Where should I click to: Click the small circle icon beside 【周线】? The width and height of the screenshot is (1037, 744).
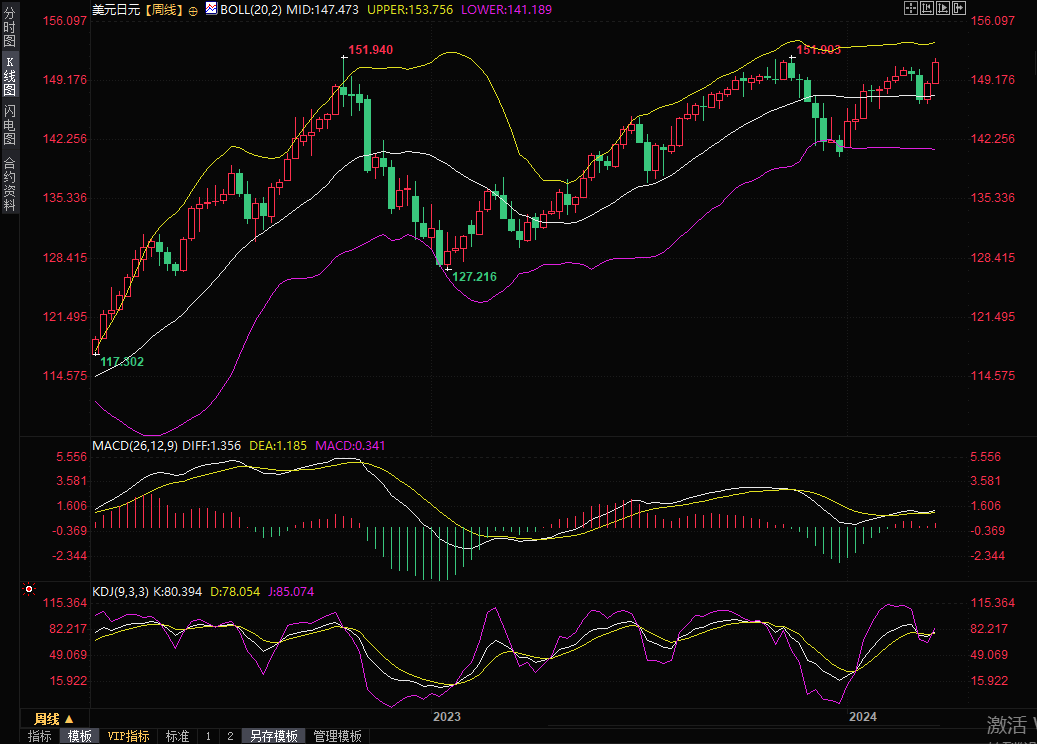(x=192, y=8)
